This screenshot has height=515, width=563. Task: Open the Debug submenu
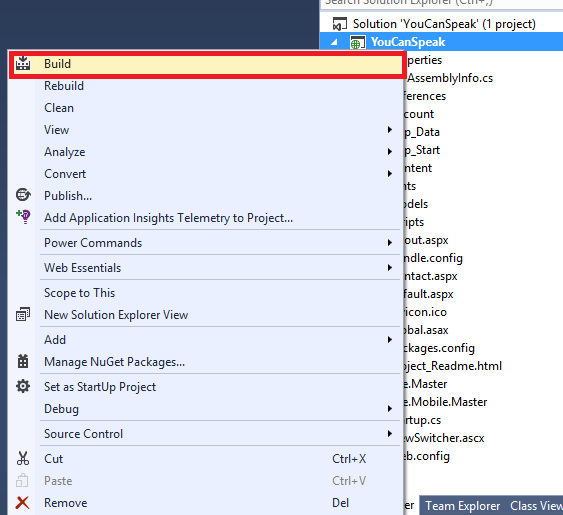[x=205, y=409]
